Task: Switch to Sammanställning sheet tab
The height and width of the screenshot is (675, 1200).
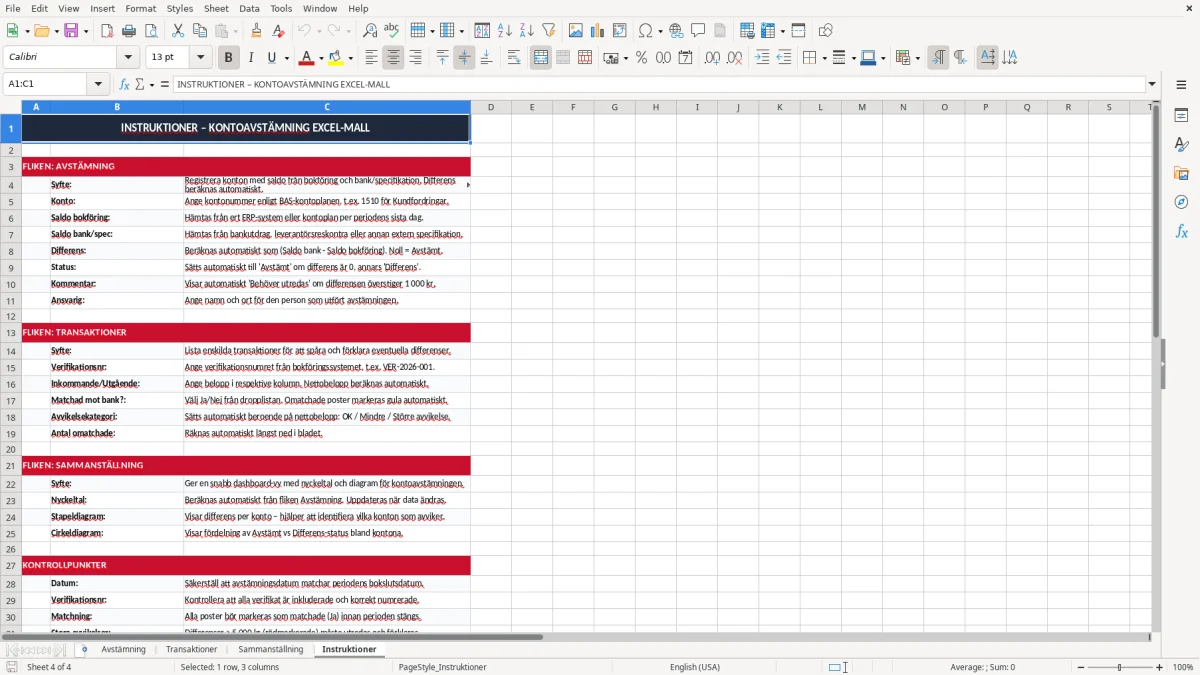Action: coord(270,650)
